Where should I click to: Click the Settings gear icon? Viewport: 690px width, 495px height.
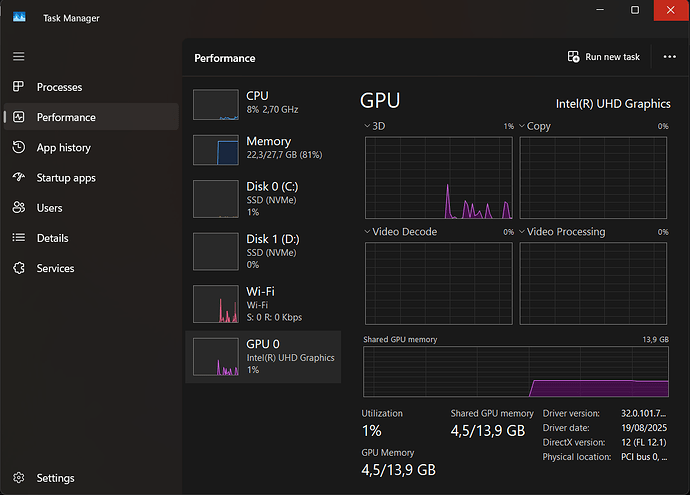tap(18, 477)
